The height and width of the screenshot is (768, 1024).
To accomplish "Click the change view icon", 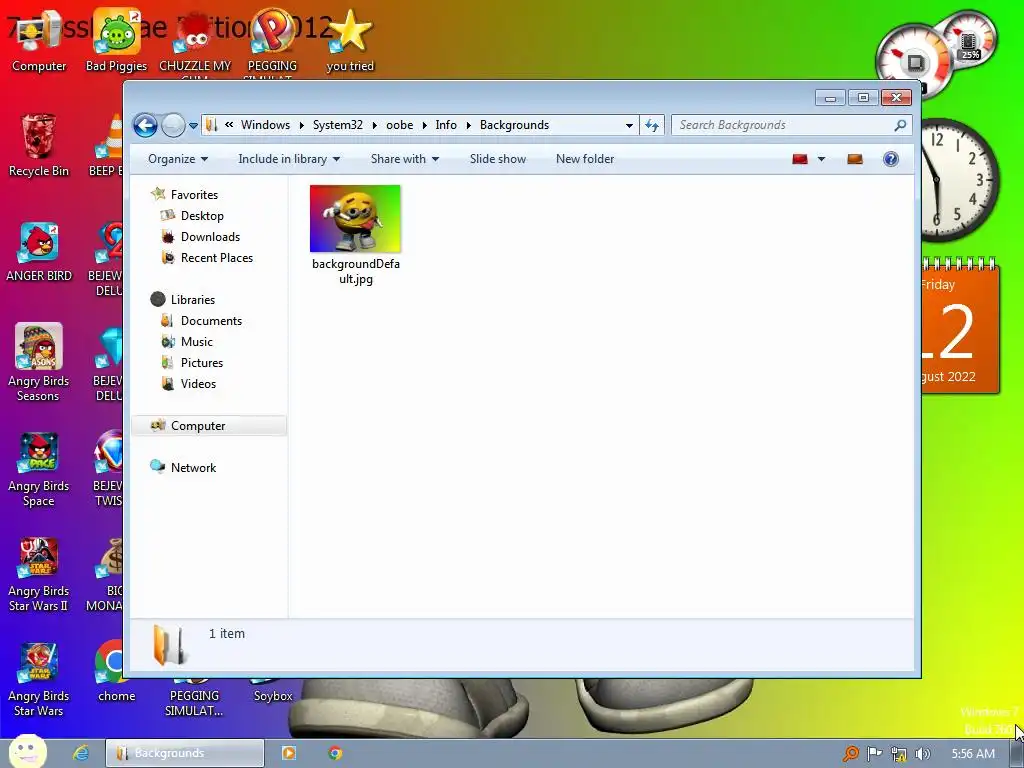I will coord(800,159).
